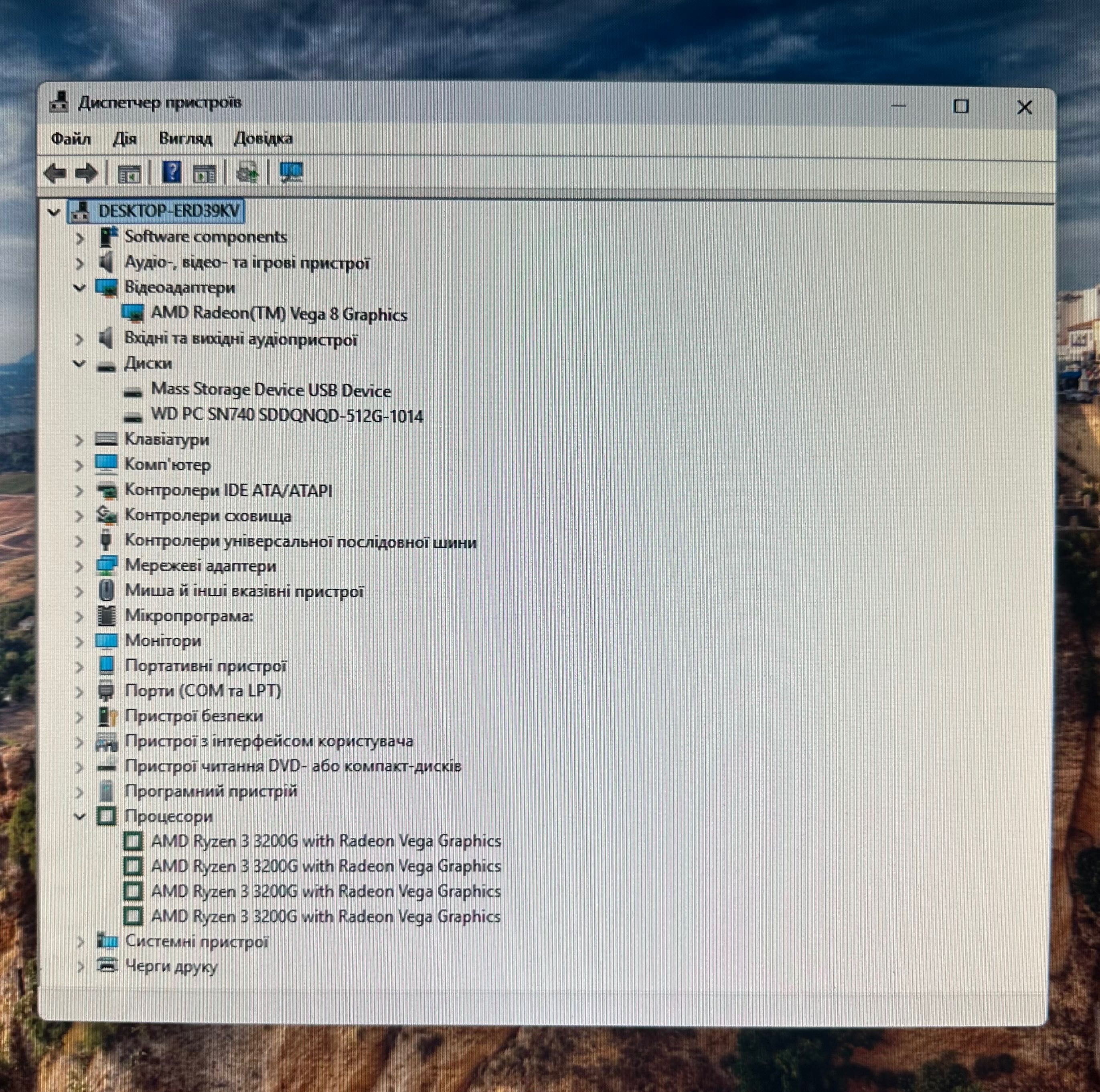
Task: Select the Контролери IDE ATA/ATAPI row
Action: click(228, 490)
